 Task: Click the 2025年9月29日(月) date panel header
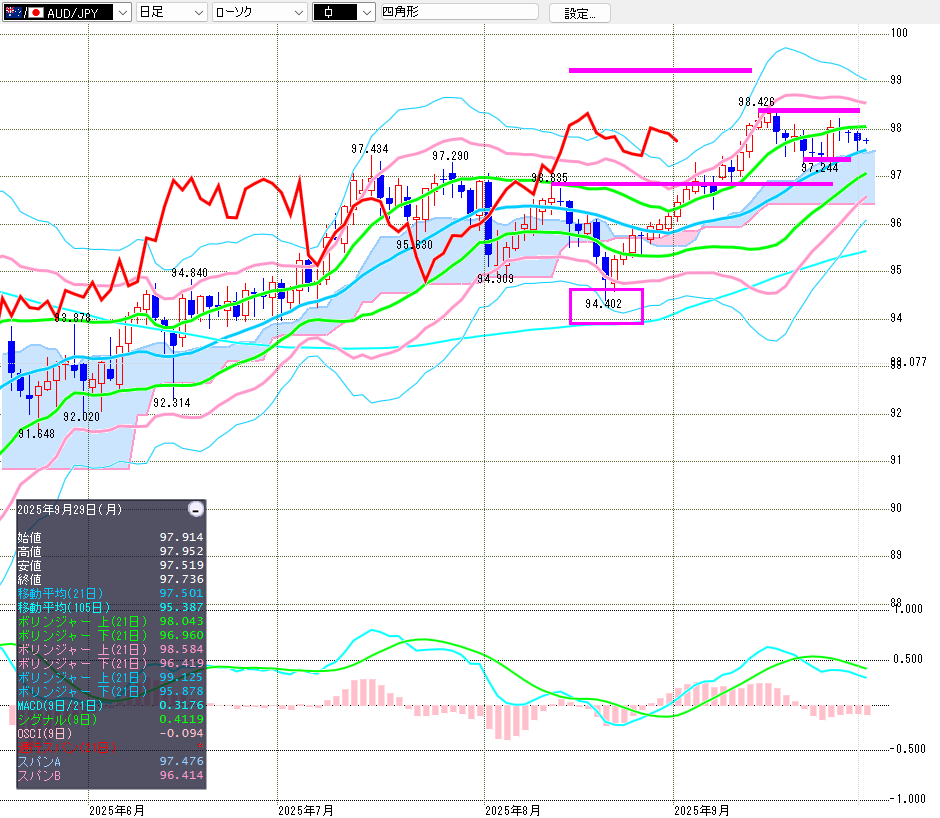70,509
